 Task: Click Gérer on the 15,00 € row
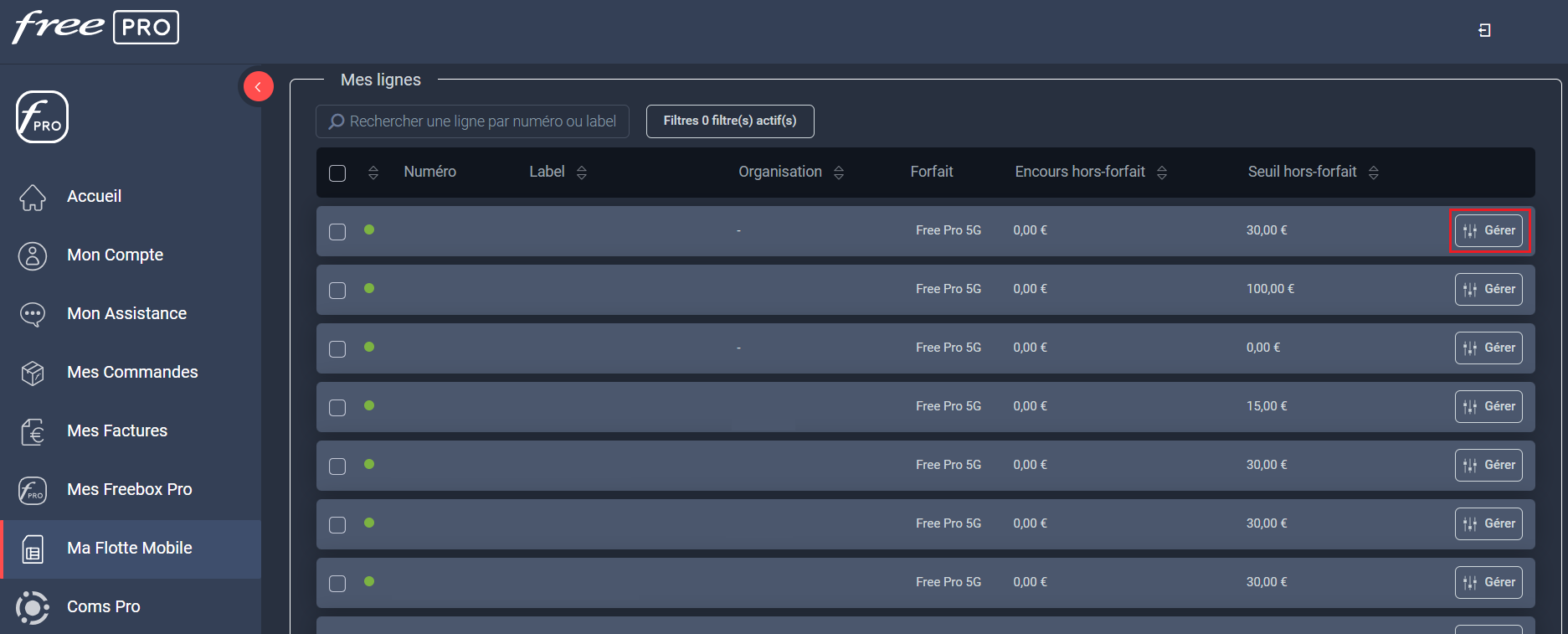[1488, 406]
